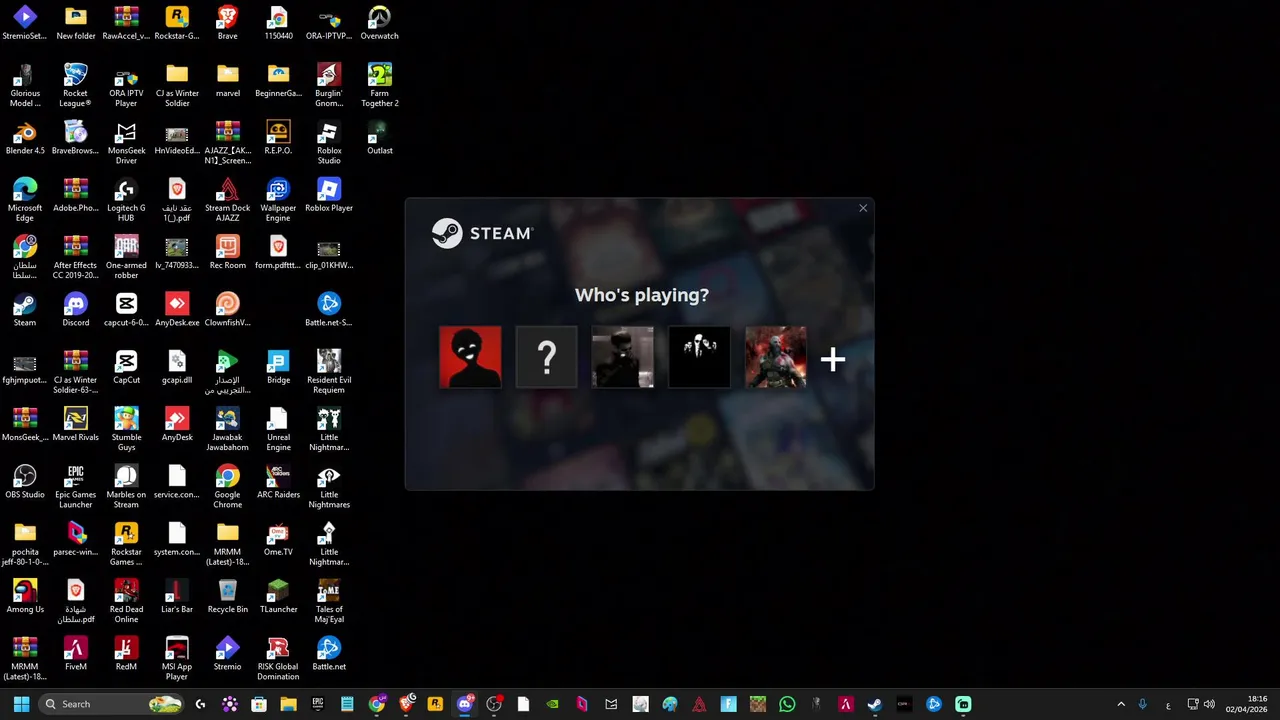Open Wallpaper Engine desktop shortcut
Screen dimensions: 1280x720
278,200
